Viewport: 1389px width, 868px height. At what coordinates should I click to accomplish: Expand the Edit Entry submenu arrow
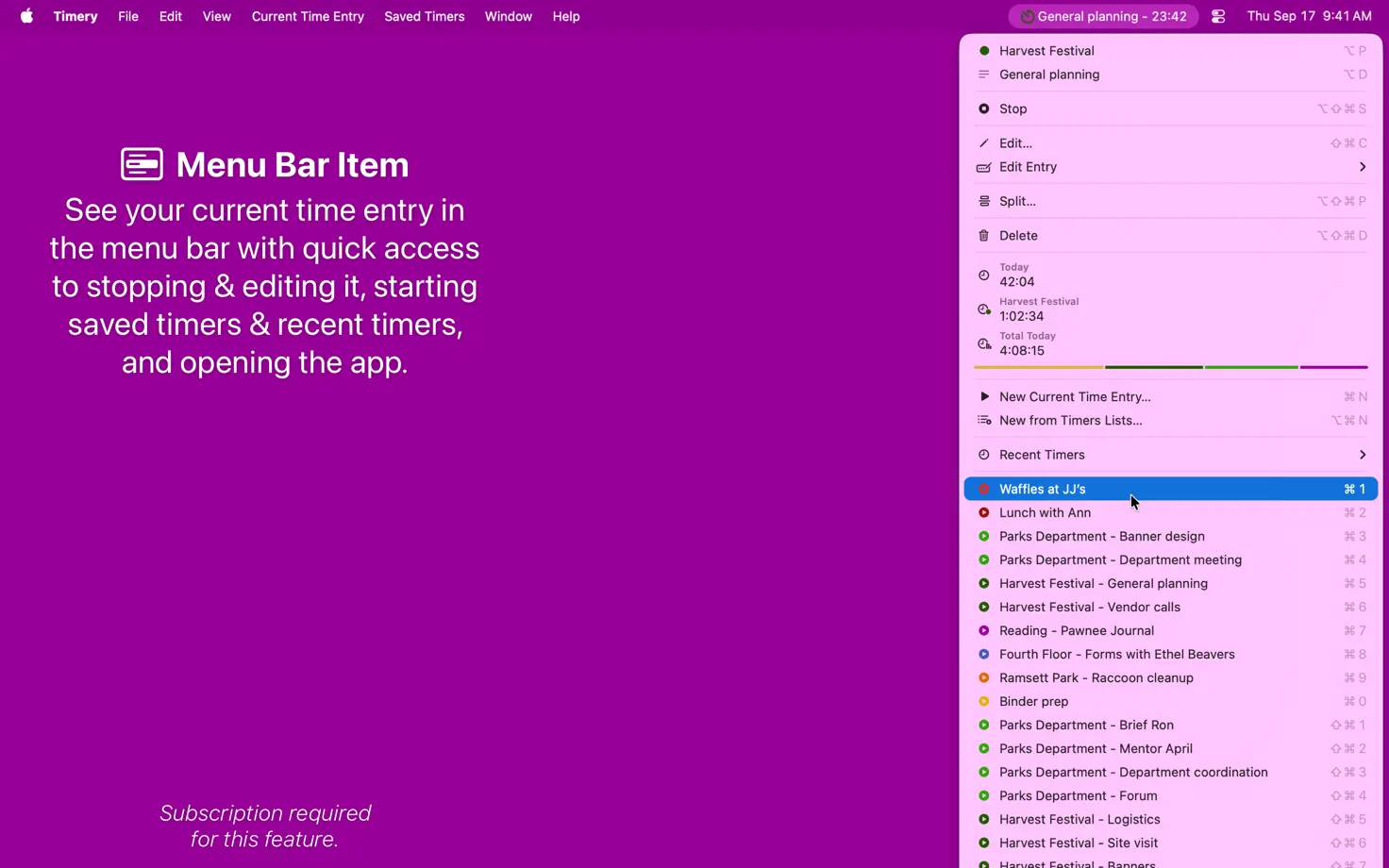point(1362,167)
